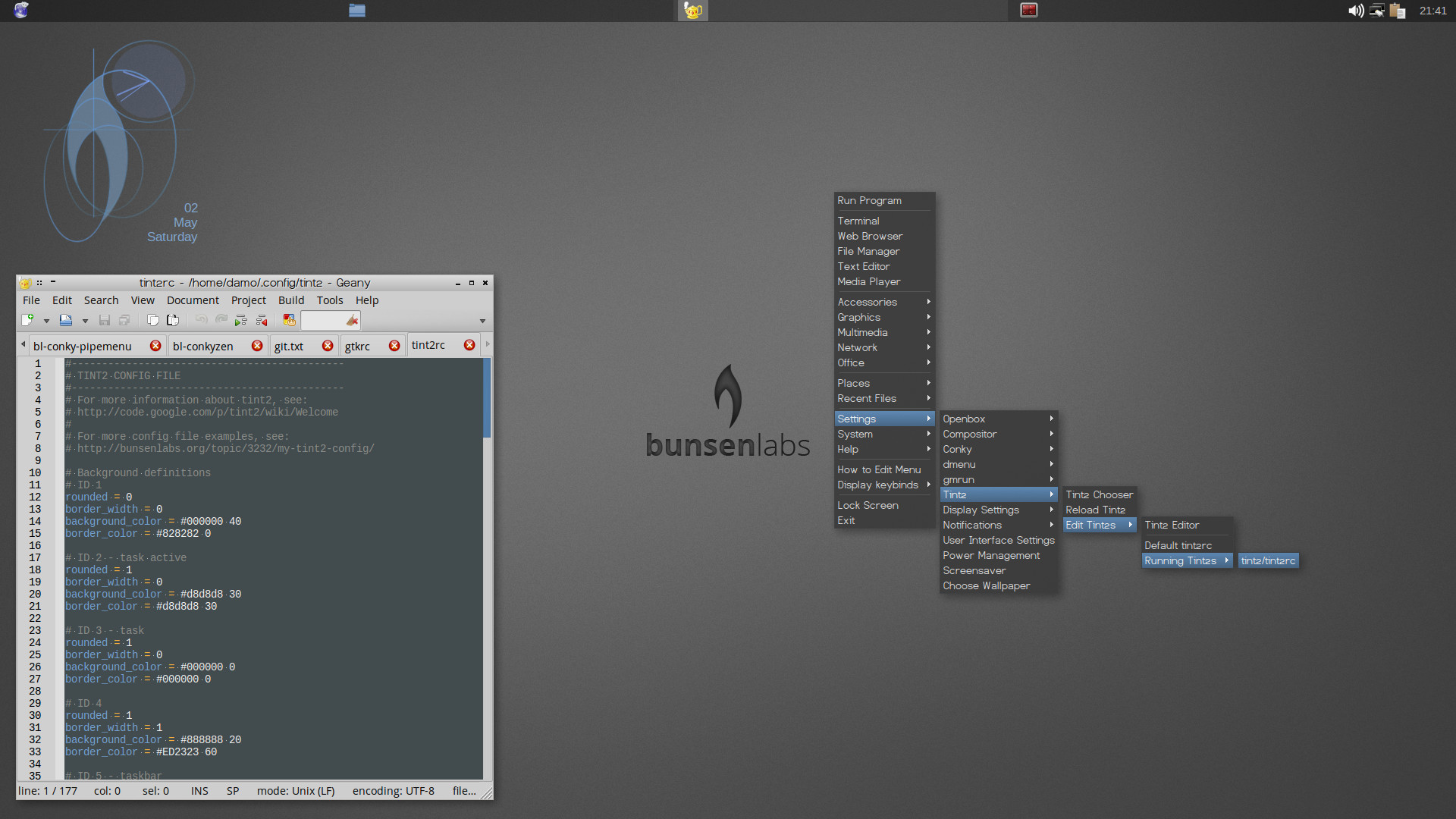Select Choose Wallpaper in Settings submenu
This screenshot has height=819, width=1456.
999,586
